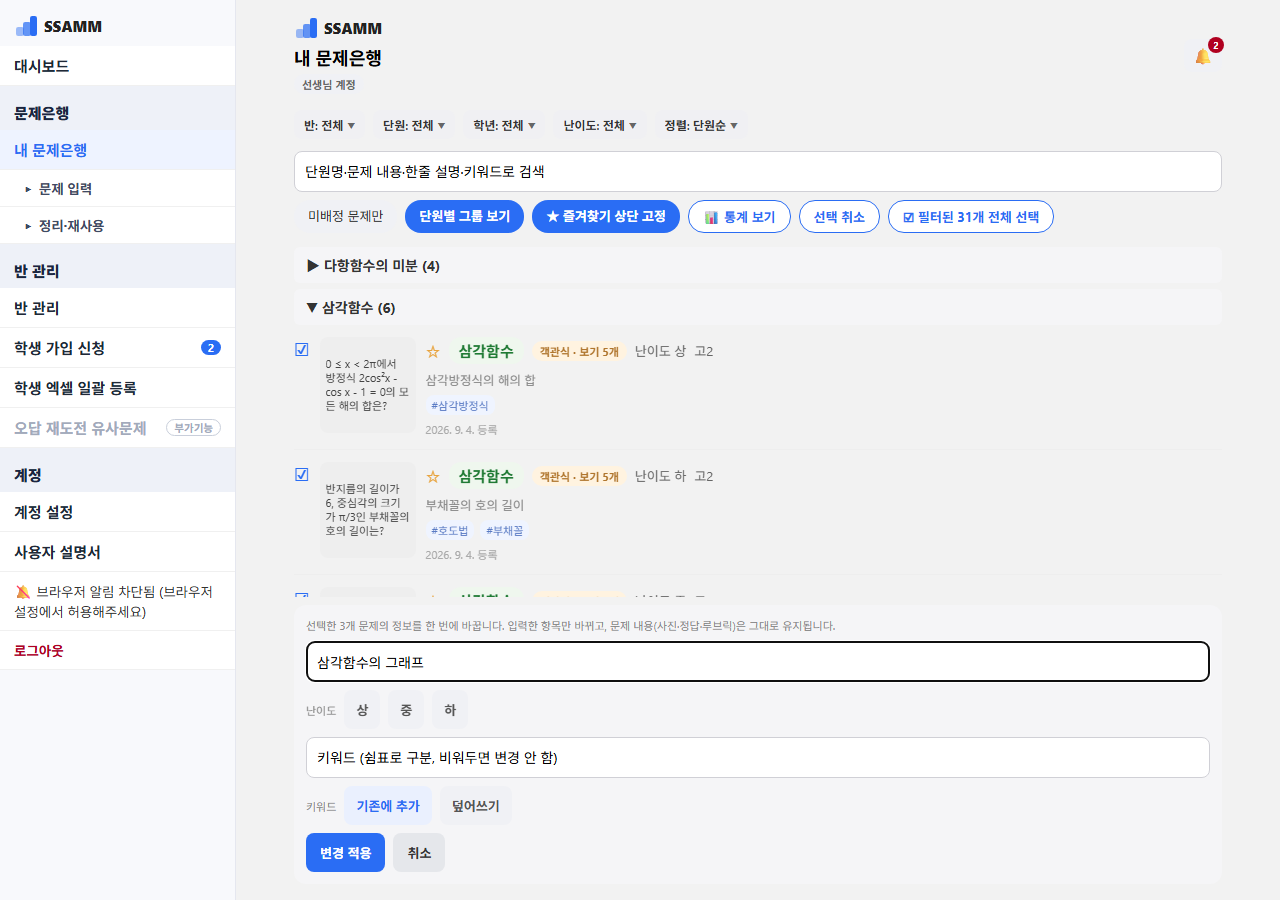The image size is (1280, 900).
Task: Click the 삼각함수의 그래프 unit name field
Action: 758,661
